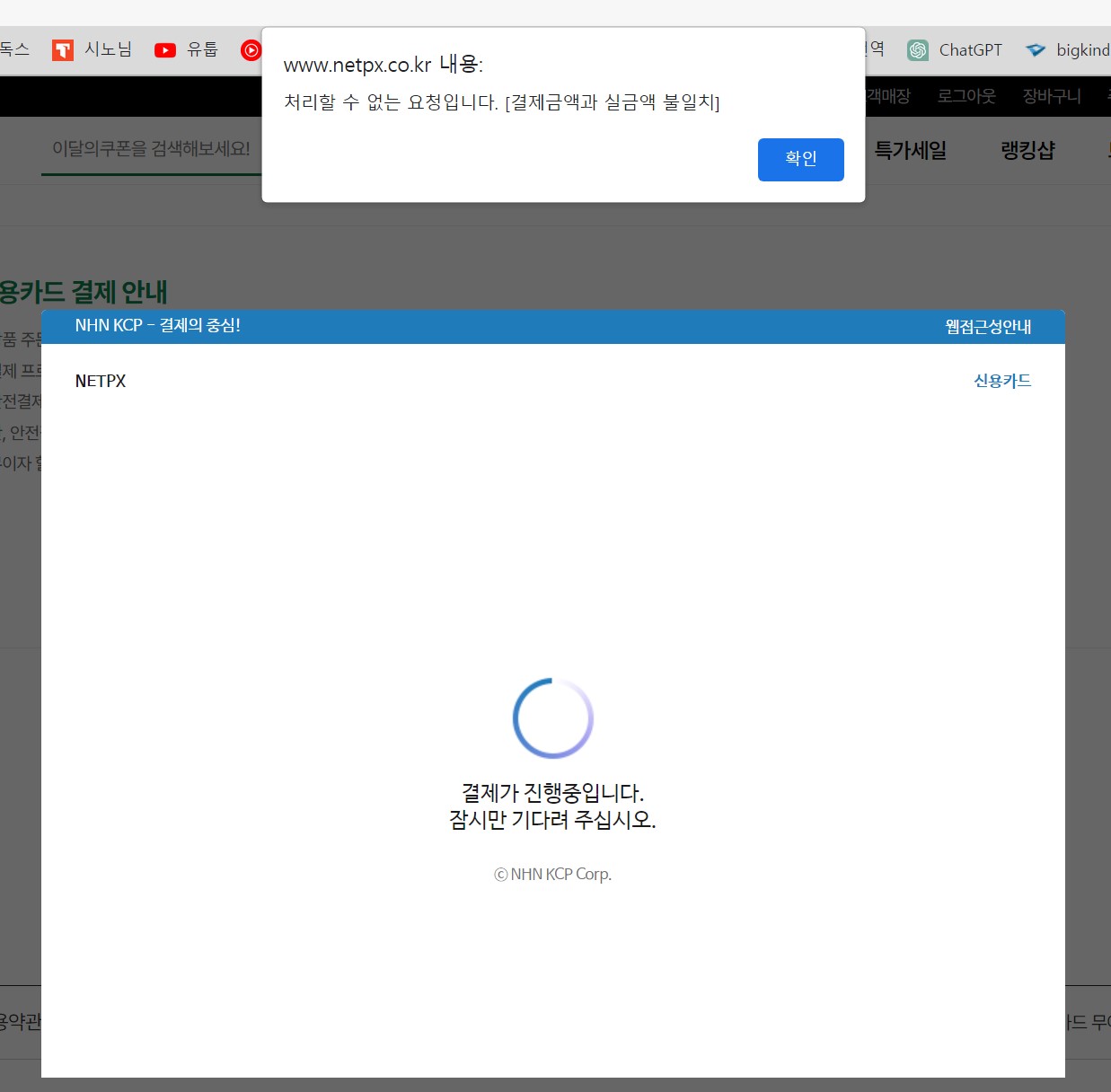Click the NHN KCP - 결제의 중심! title
The width and height of the screenshot is (1111, 1092).
click(158, 326)
